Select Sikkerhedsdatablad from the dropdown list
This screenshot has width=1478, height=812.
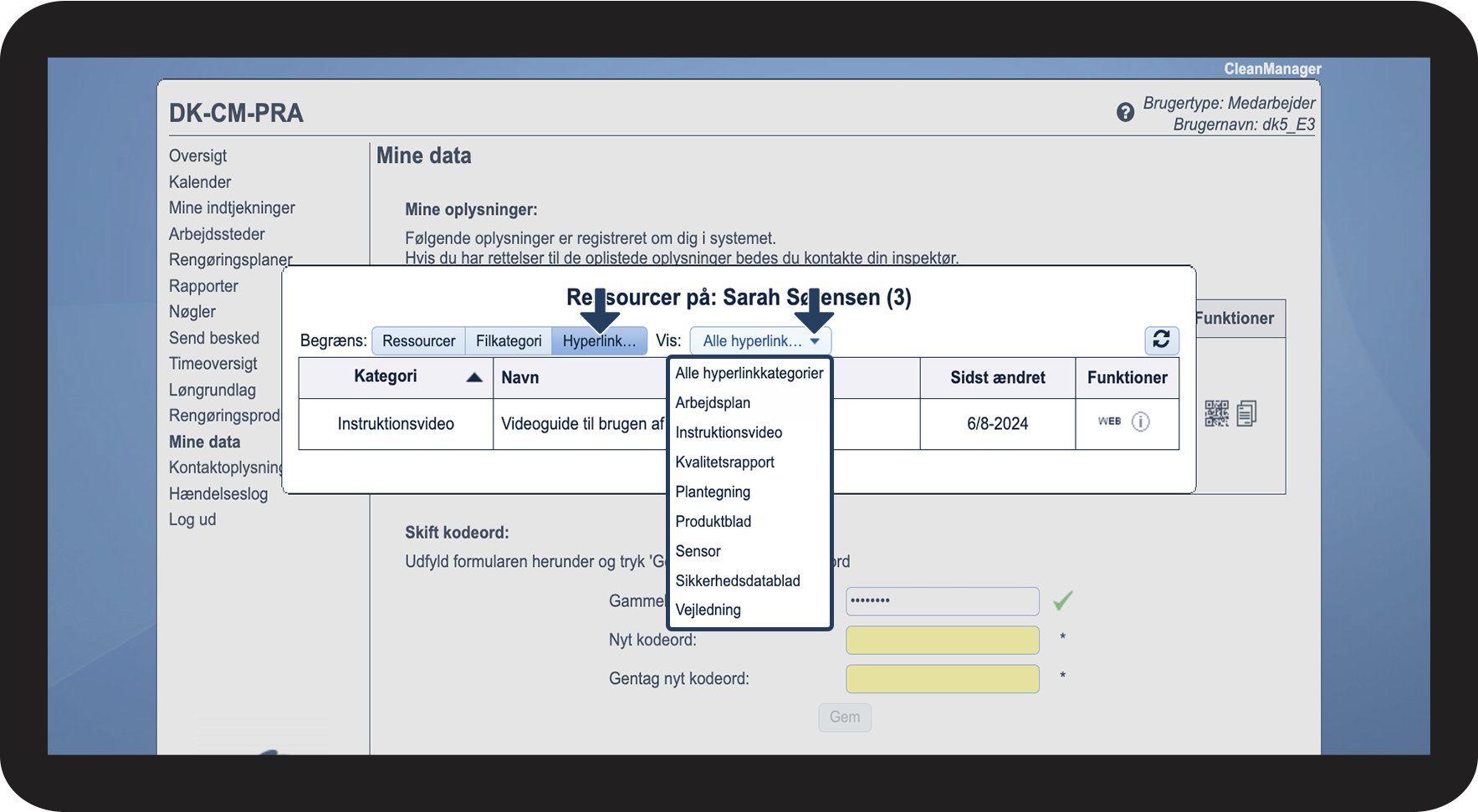click(737, 580)
